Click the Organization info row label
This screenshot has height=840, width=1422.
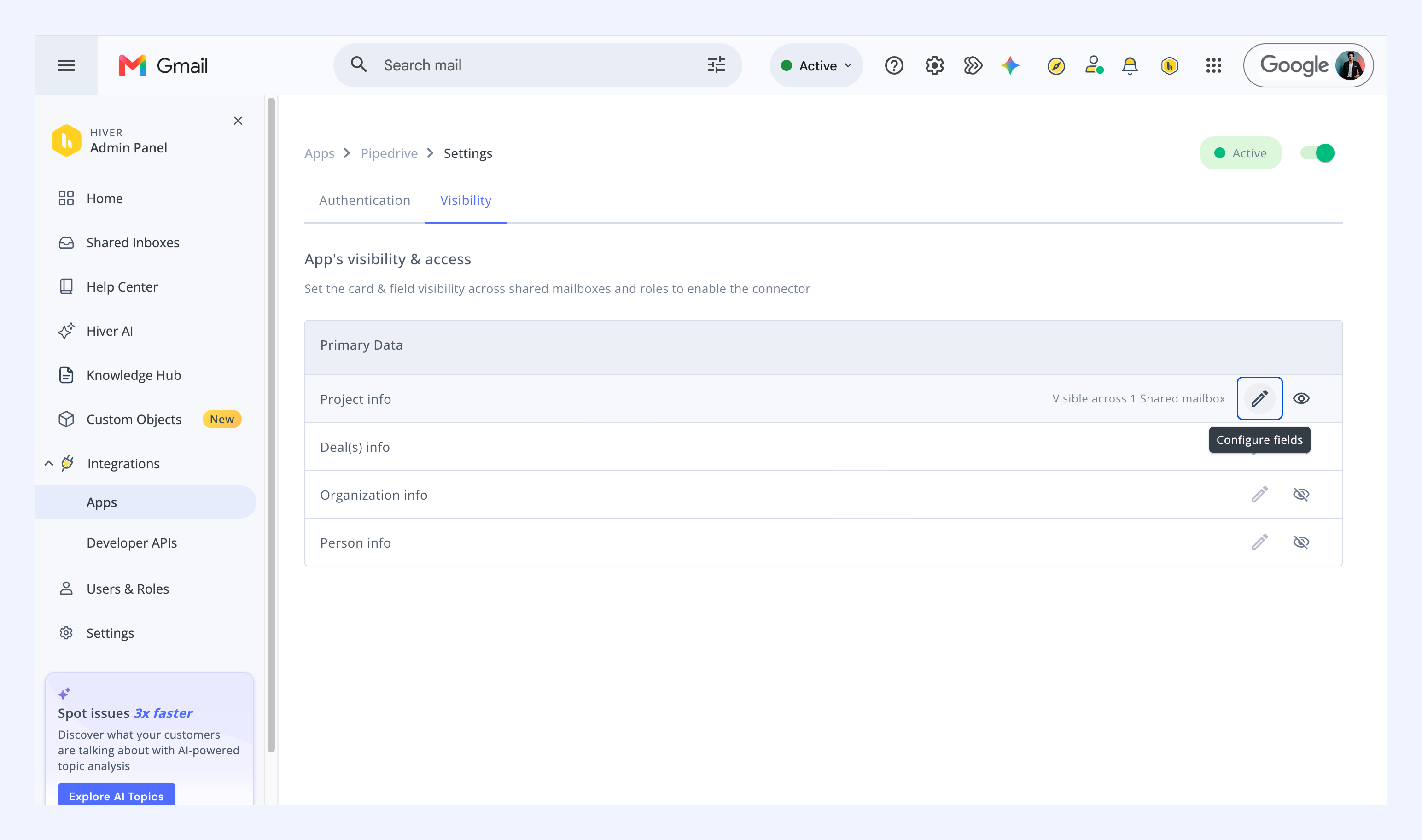tap(373, 495)
